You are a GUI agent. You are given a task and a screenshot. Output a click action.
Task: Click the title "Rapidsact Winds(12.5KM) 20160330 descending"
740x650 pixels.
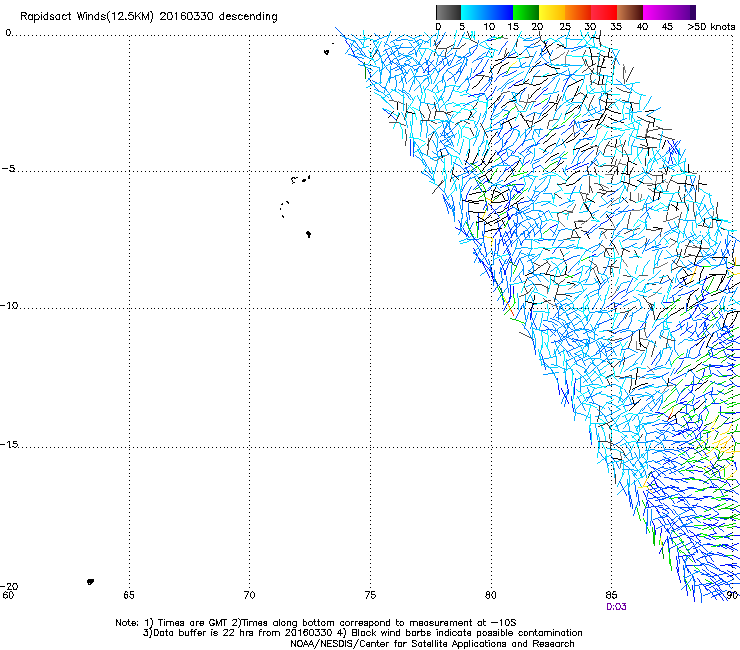click(x=149, y=17)
